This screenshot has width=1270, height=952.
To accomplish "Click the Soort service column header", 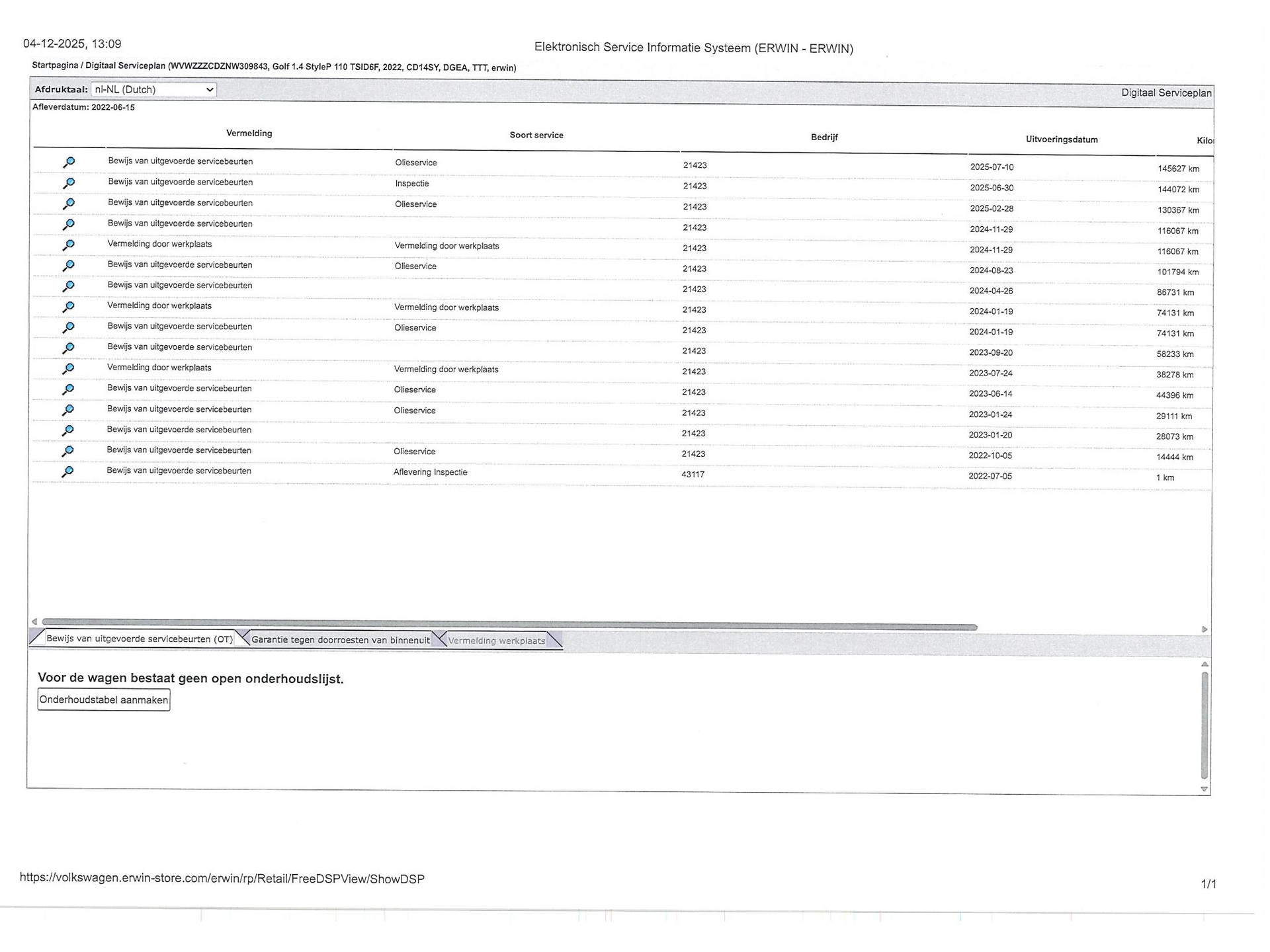I will tap(536, 135).
